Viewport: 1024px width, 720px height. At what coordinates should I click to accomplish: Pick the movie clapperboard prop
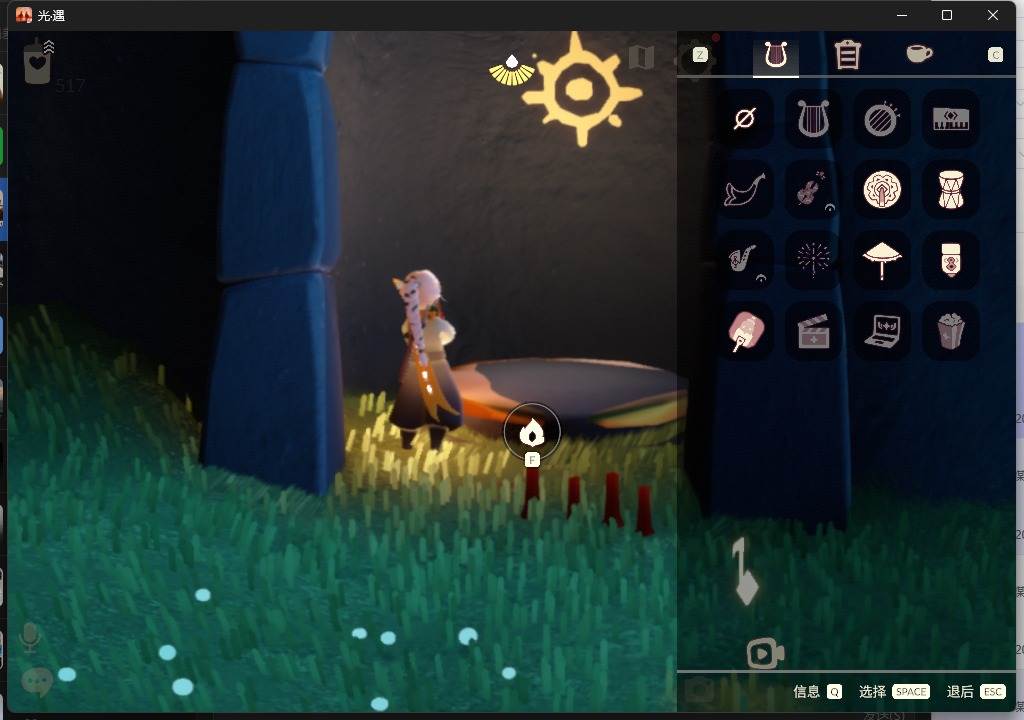coord(813,331)
